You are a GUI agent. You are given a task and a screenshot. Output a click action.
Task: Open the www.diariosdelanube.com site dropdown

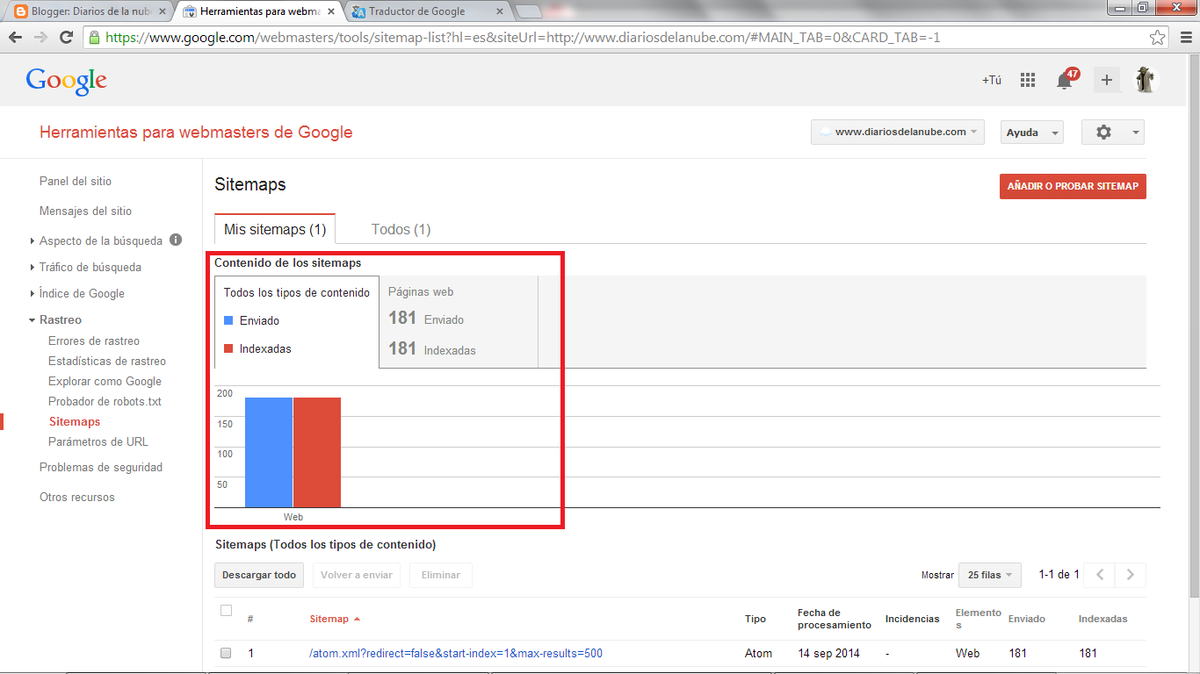pos(897,132)
